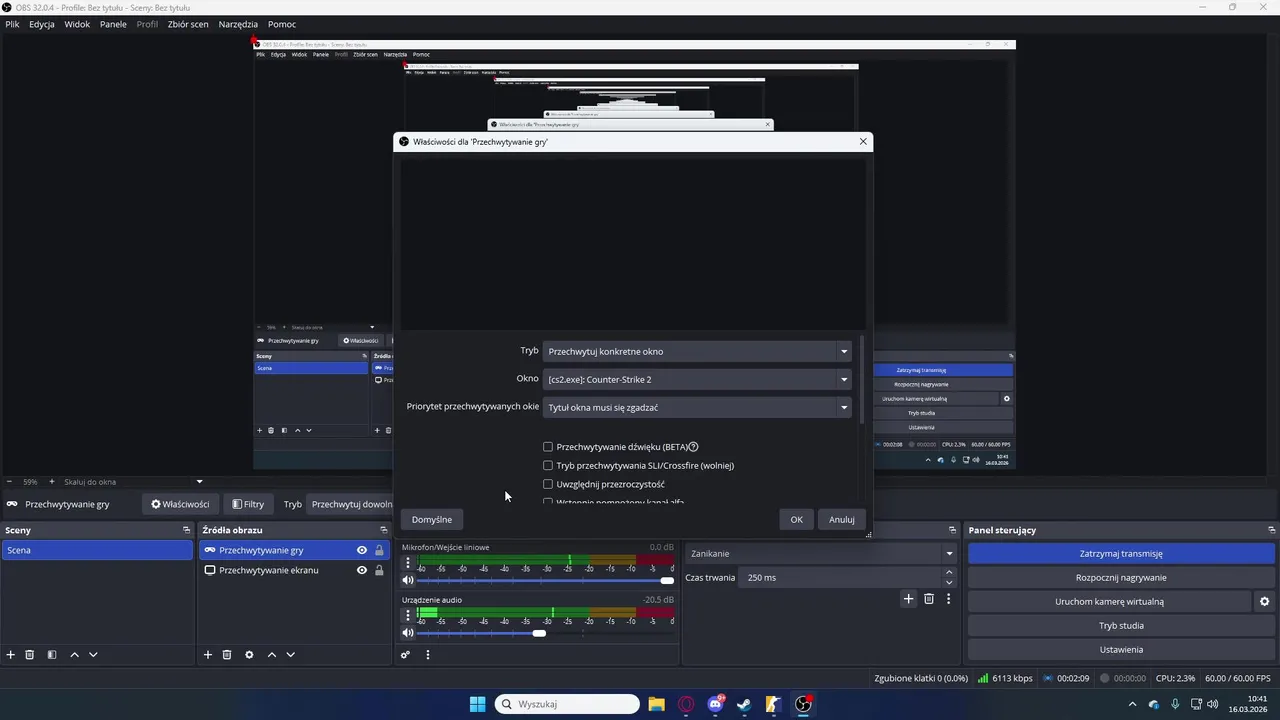Open advanced audio properties gears icon
The width and height of the screenshot is (1280, 720).
(405, 655)
